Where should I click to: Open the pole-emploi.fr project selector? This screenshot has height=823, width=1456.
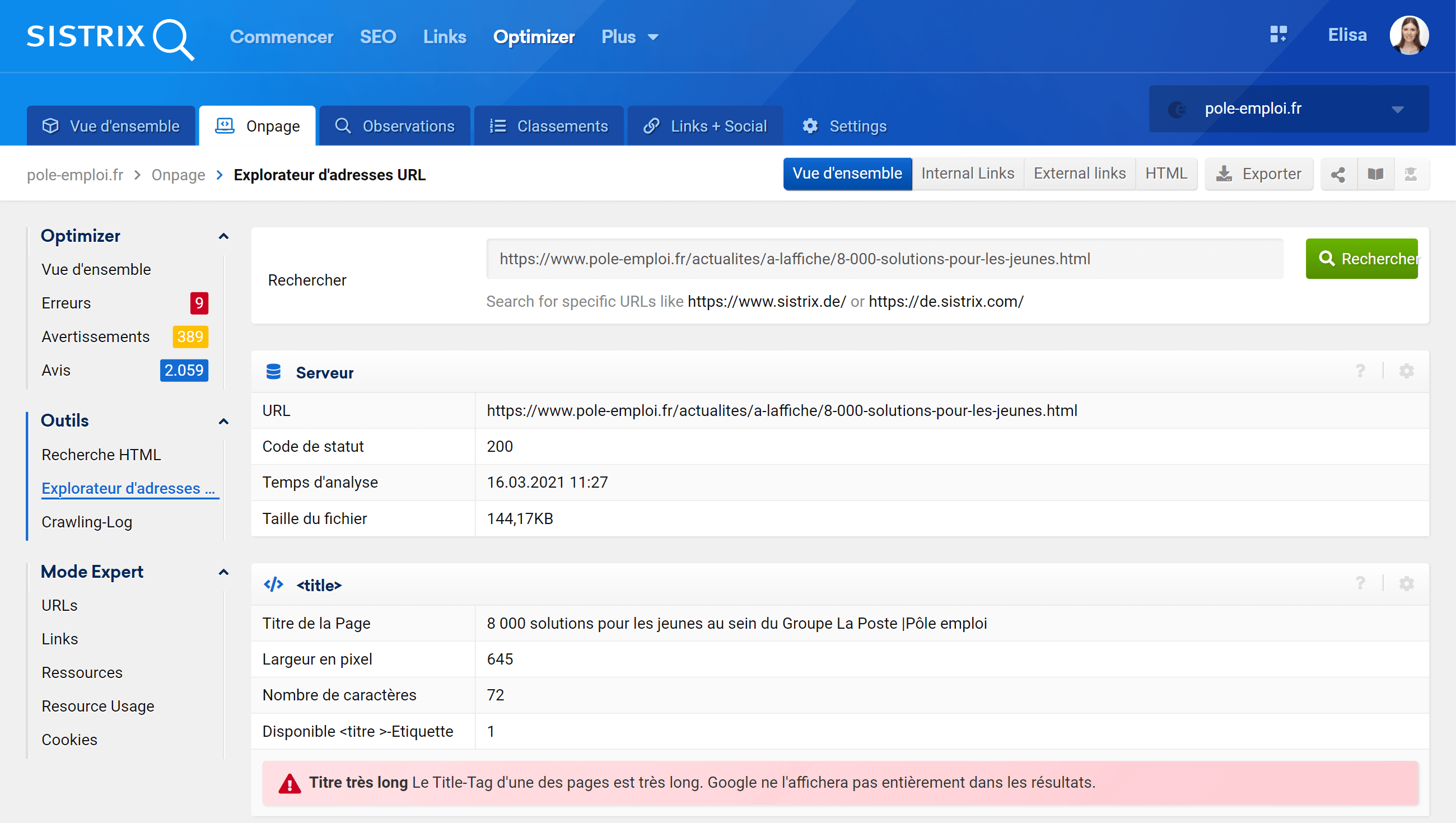[1289, 109]
